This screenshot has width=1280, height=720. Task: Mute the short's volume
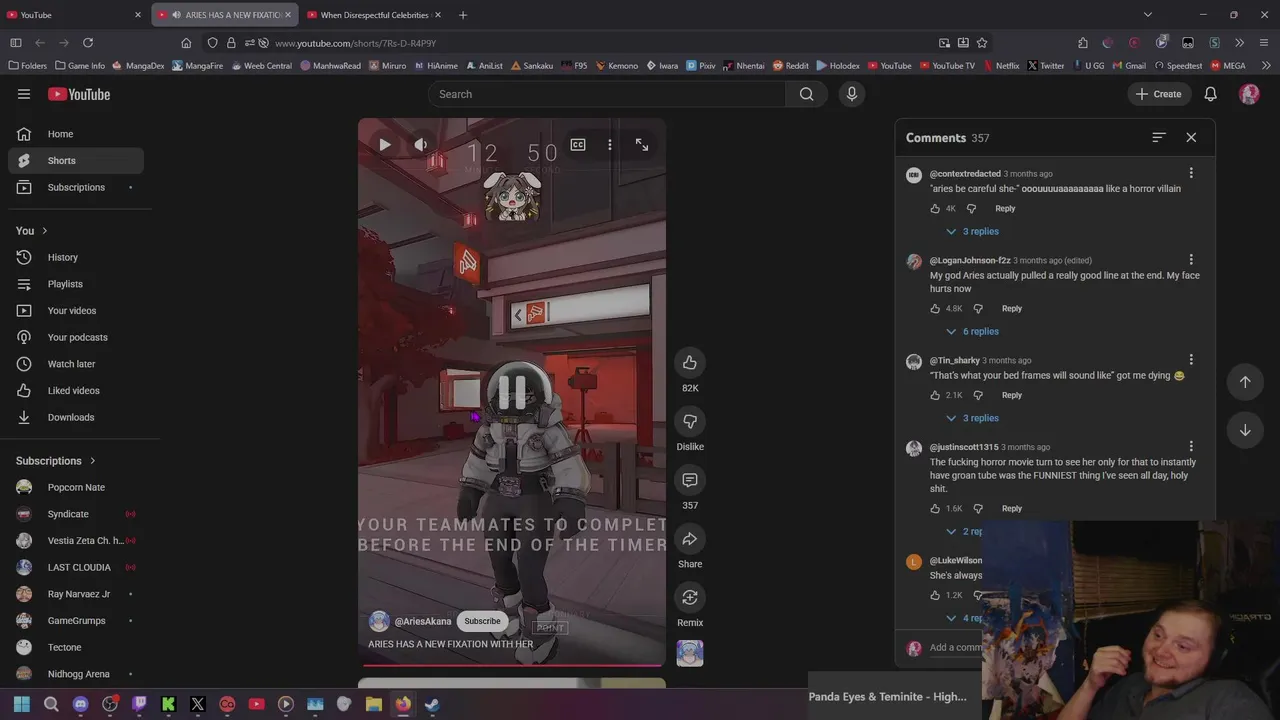[421, 145]
